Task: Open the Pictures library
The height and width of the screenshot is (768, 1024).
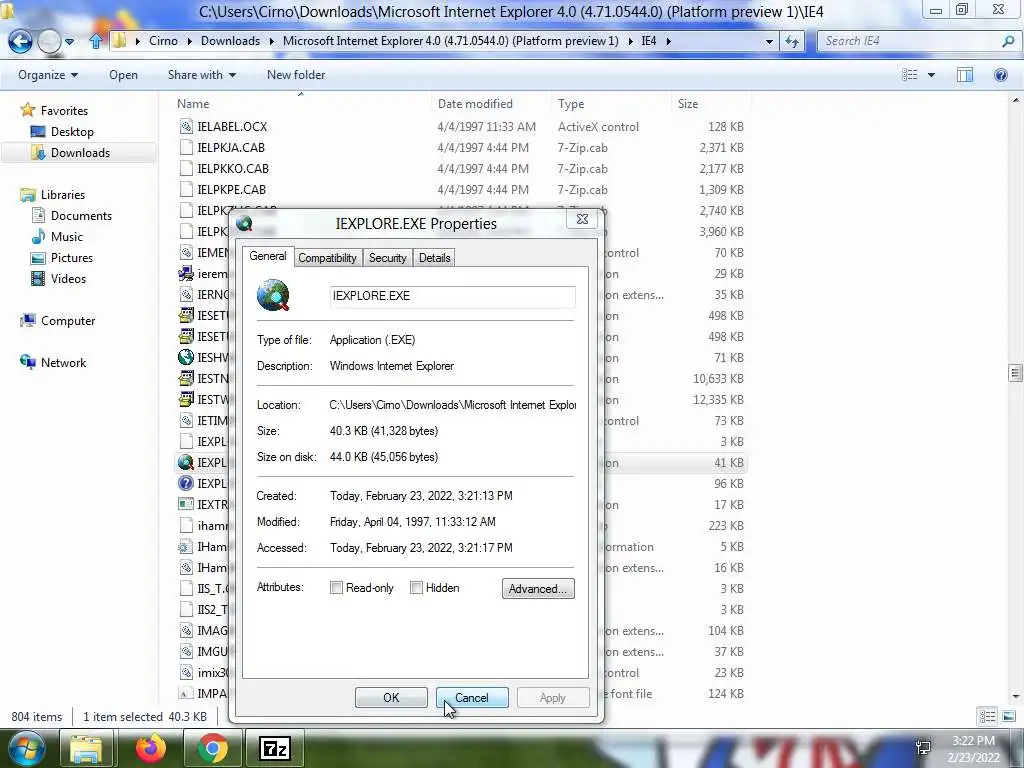Action: pyautogui.click(x=72, y=258)
